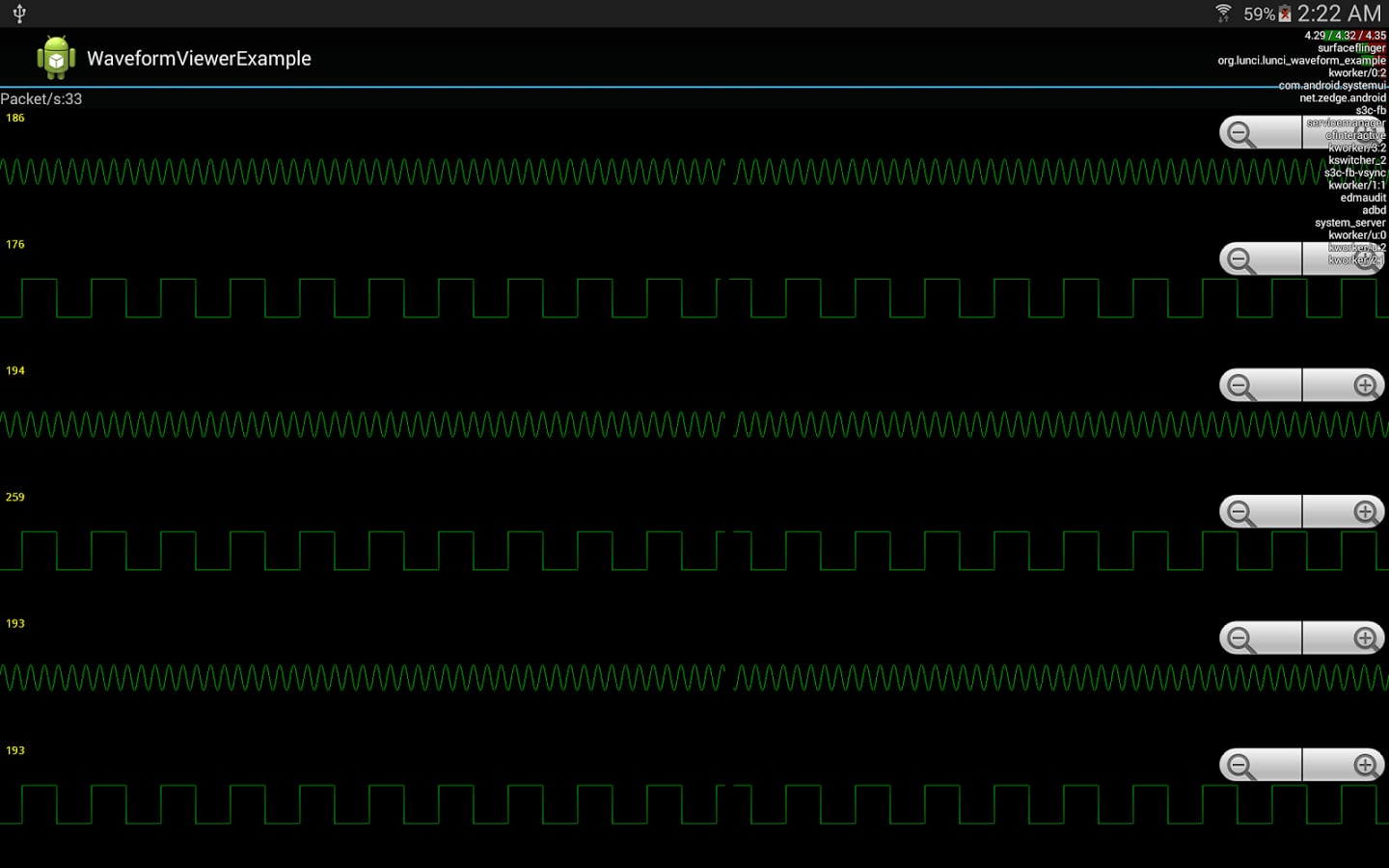Tap the Wi-Fi signal icon

click(x=1223, y=14)
